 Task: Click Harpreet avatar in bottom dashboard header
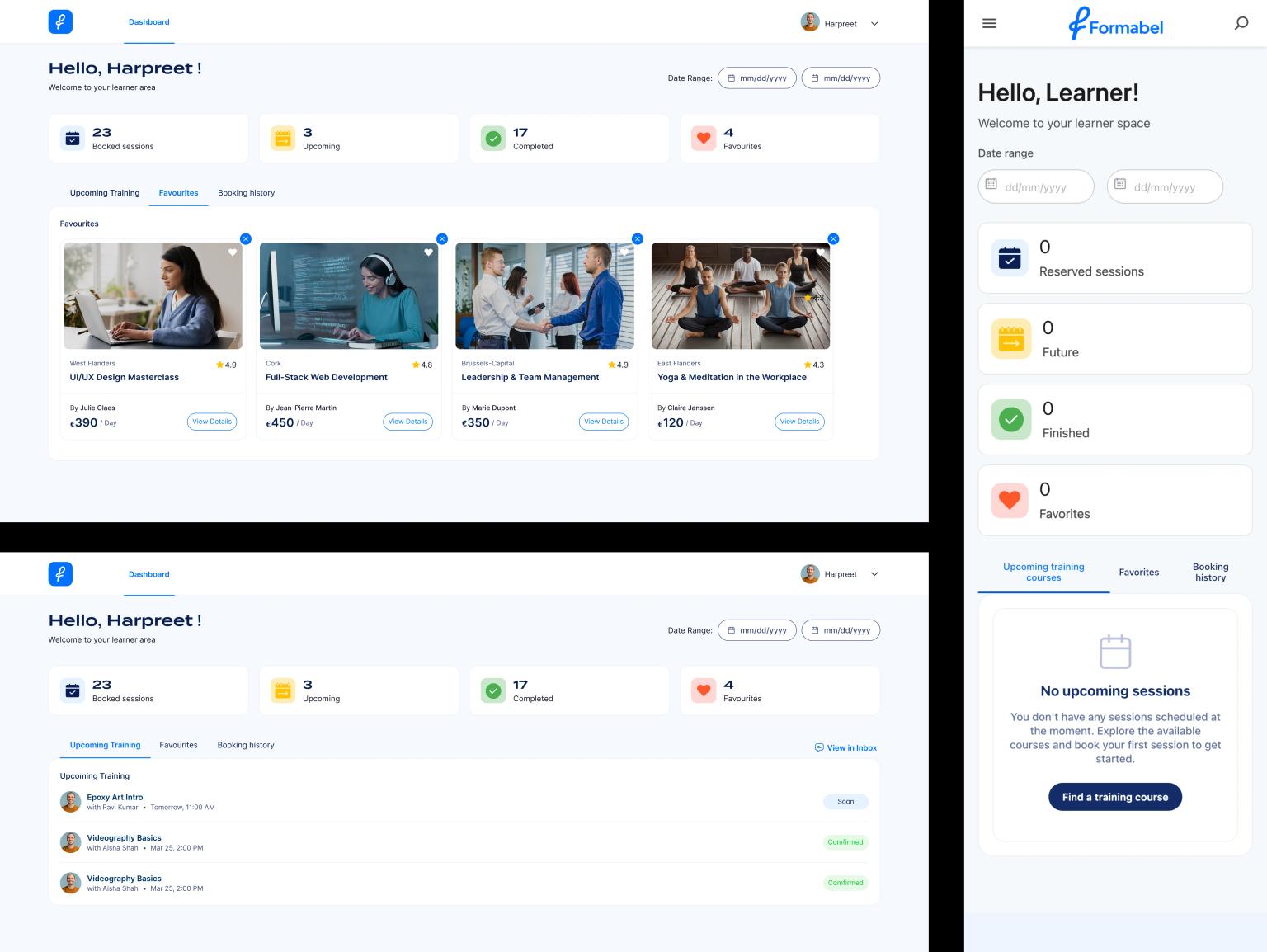click(x=810, y=574)
